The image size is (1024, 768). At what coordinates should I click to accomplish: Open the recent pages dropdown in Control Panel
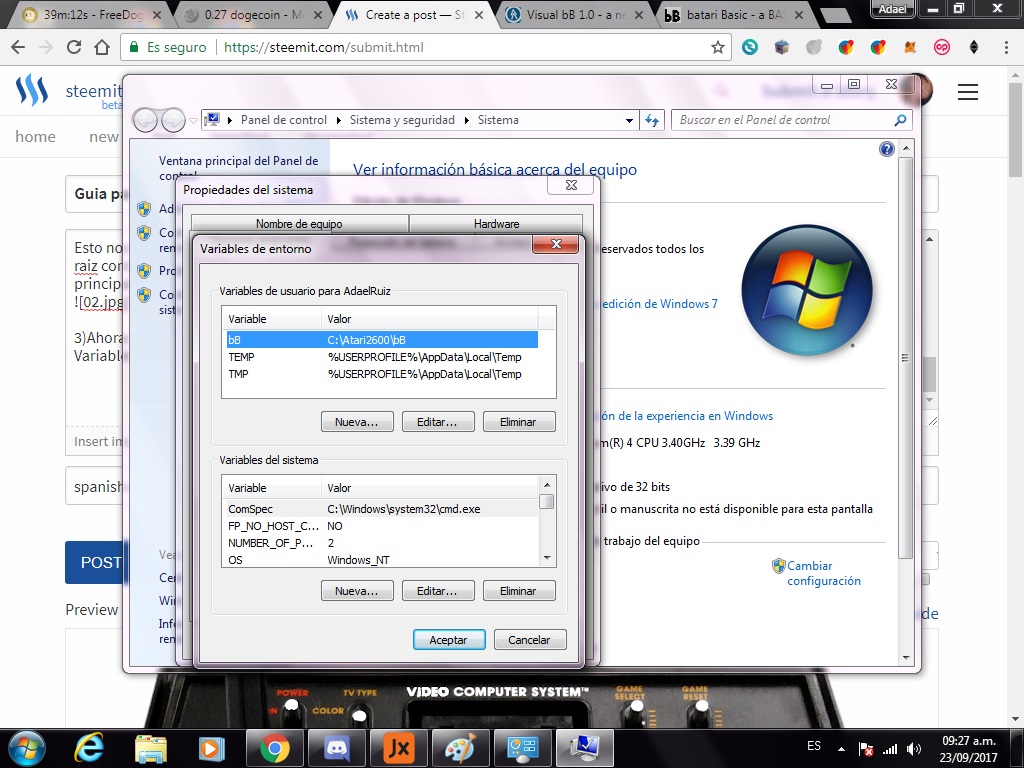pyautogui.click(x=193, y=120)
